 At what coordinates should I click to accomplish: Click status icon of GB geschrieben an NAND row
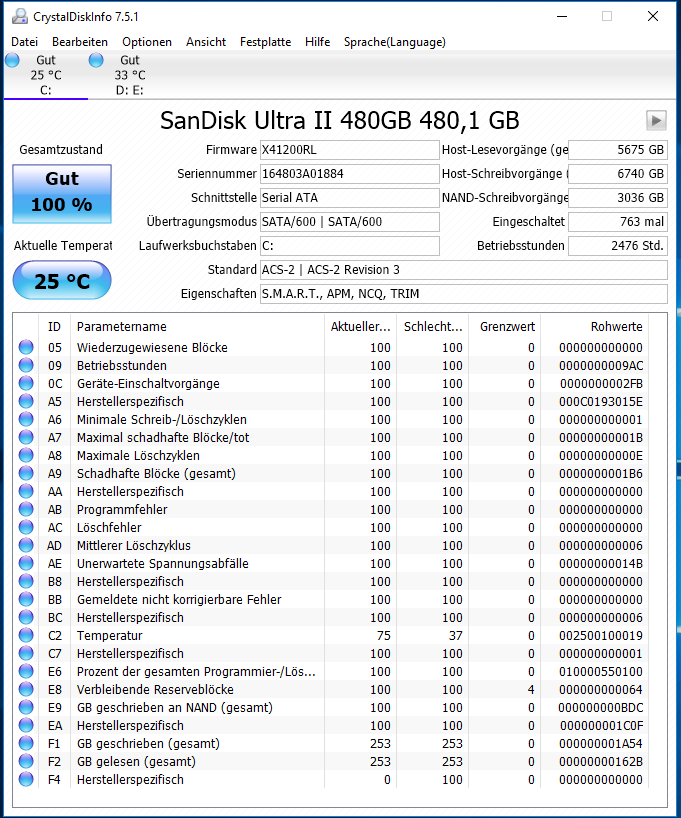coord(26,707)
